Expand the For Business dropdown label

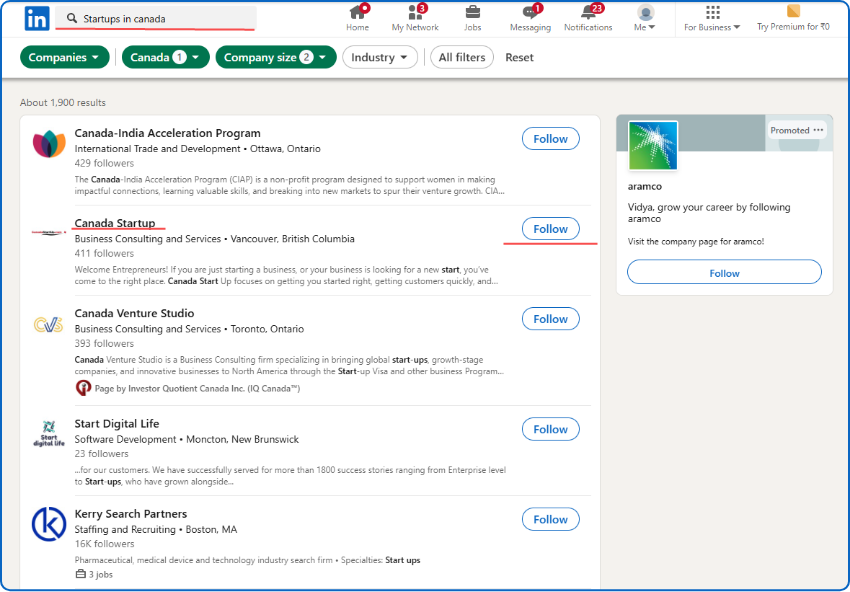tap(712, 27)
